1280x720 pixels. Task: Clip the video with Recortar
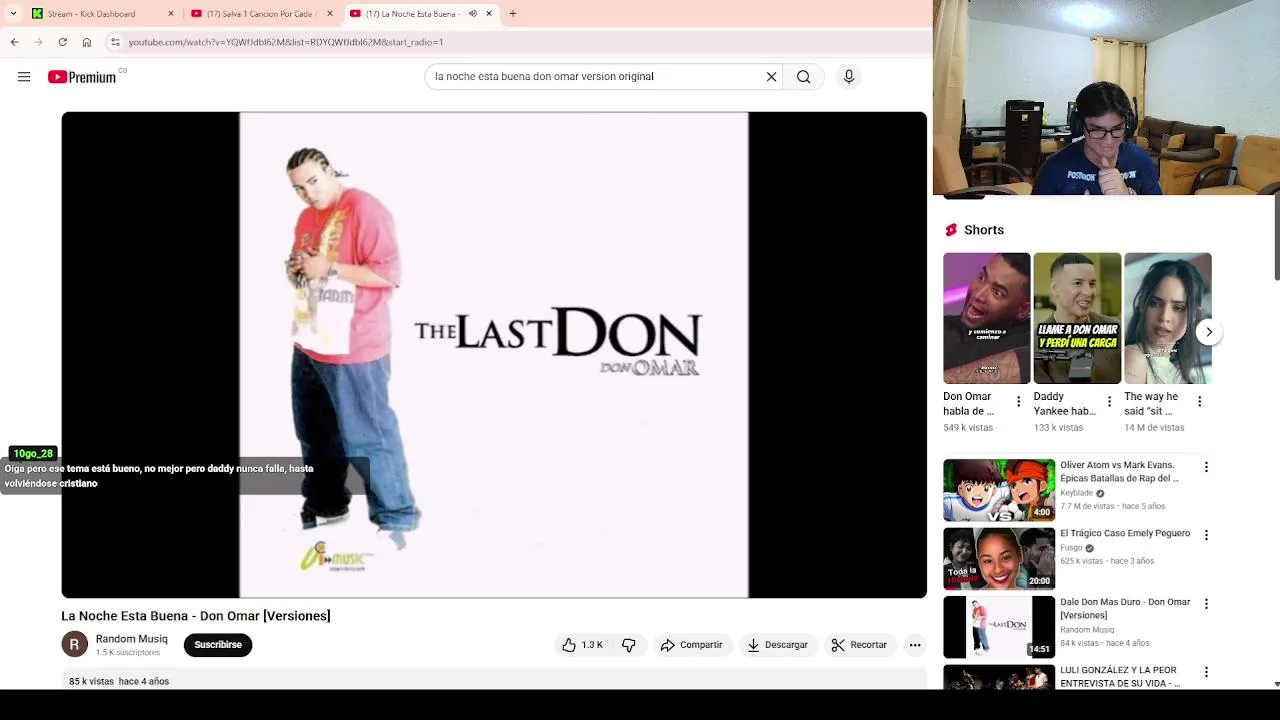[859, 645]
